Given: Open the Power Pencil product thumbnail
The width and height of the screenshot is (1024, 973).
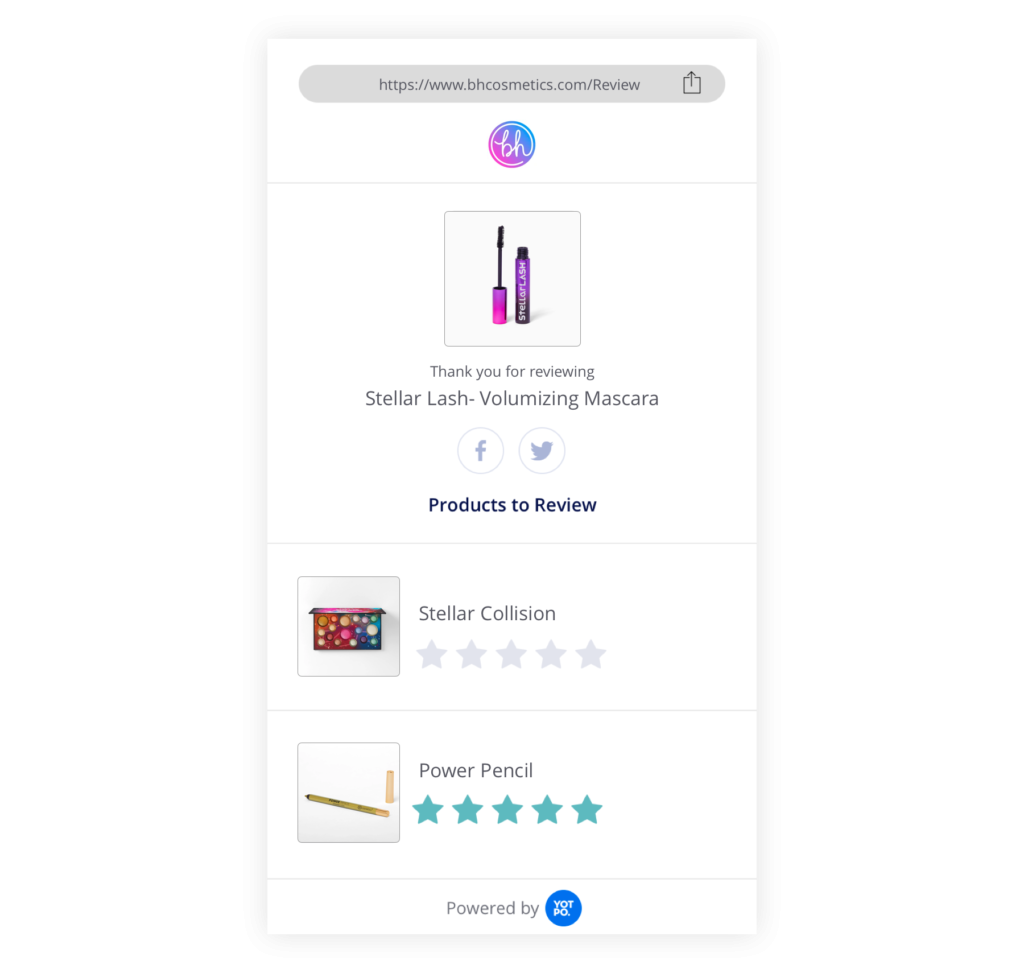Looking at the screenshot, I should (x=349, y=792).
